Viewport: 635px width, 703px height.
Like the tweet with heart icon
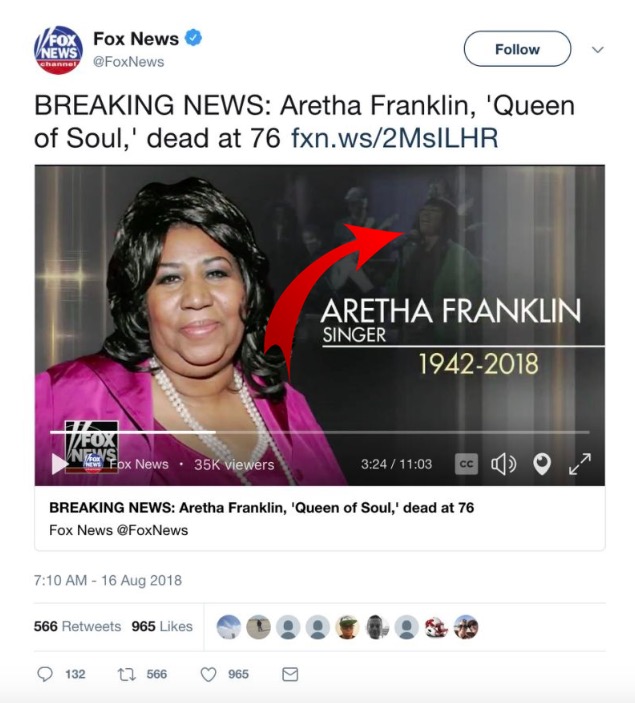point(208,674)
